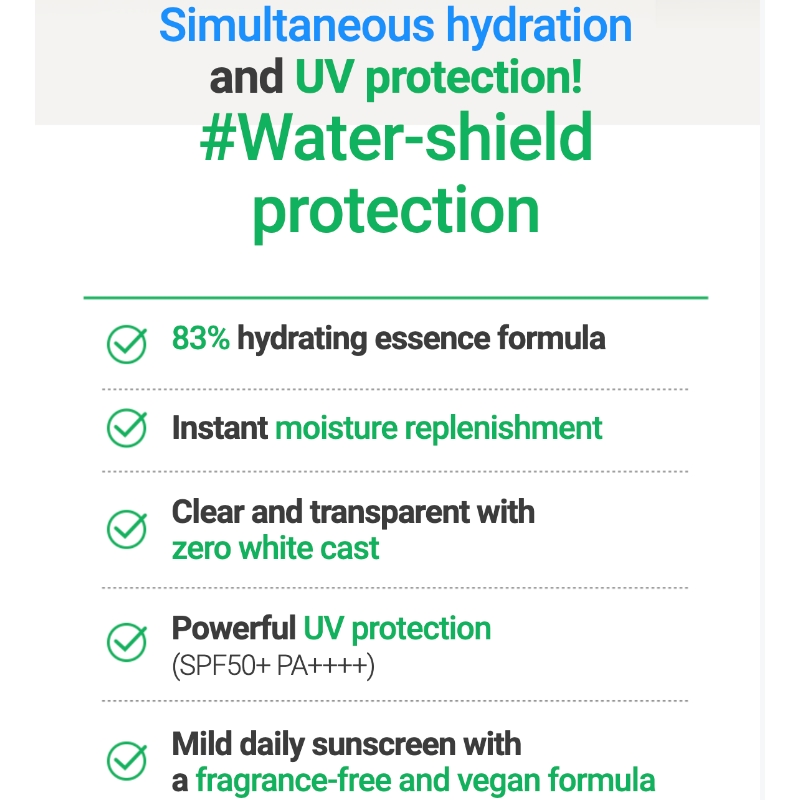Click the 'Clear and transparent with' line
This screenshot has width=800, height=800.
pyautogui.click(x=353, y=512)
